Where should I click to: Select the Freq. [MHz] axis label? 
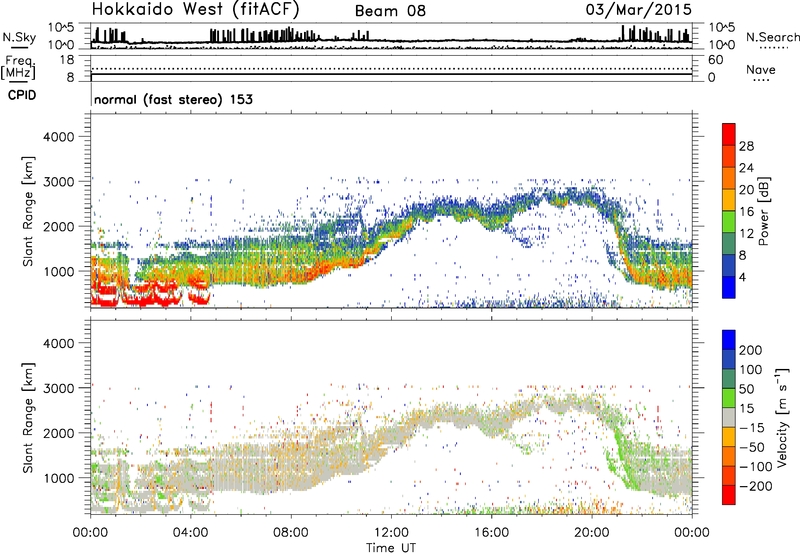tap(18, 68)
